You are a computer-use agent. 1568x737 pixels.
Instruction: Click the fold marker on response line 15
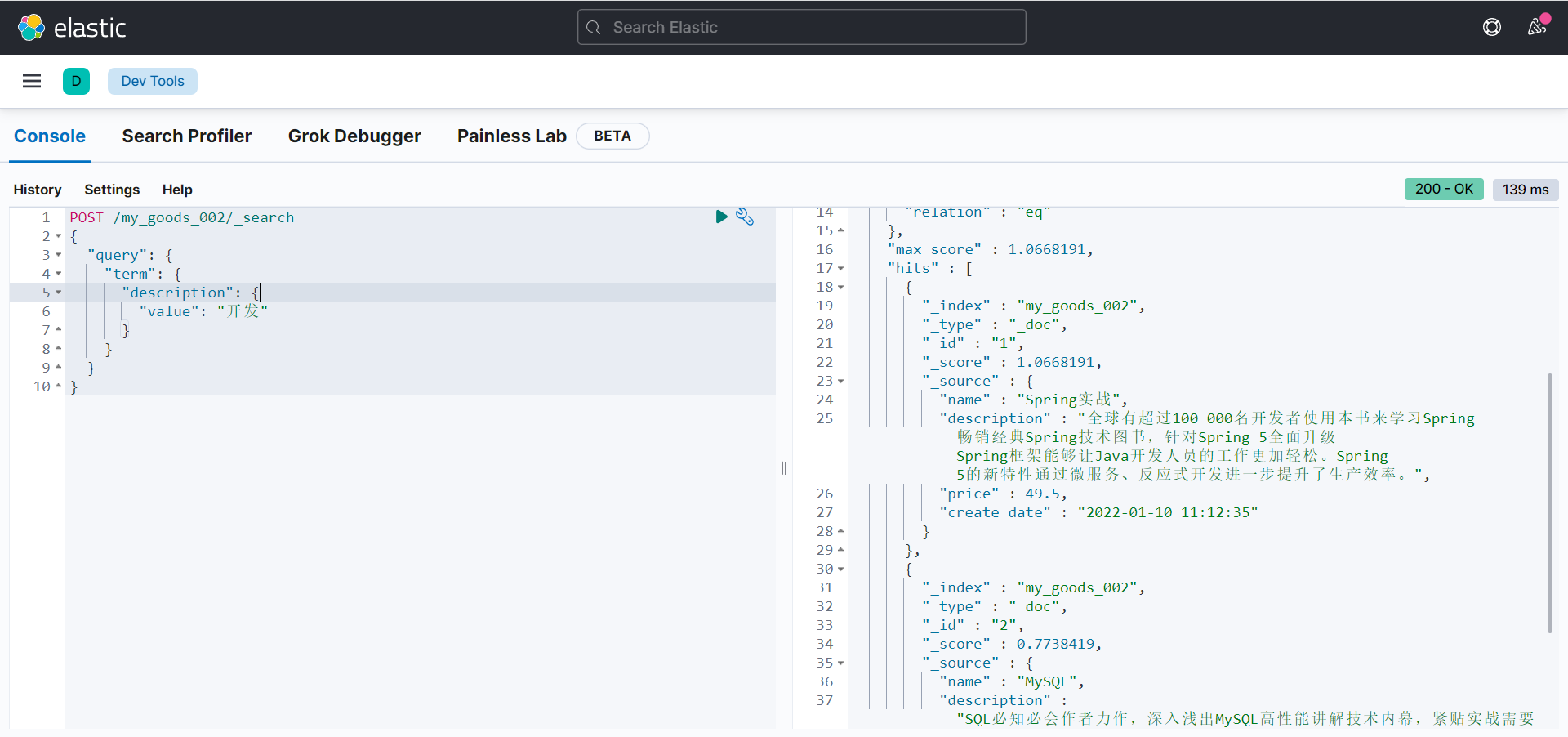click(840, 230)
